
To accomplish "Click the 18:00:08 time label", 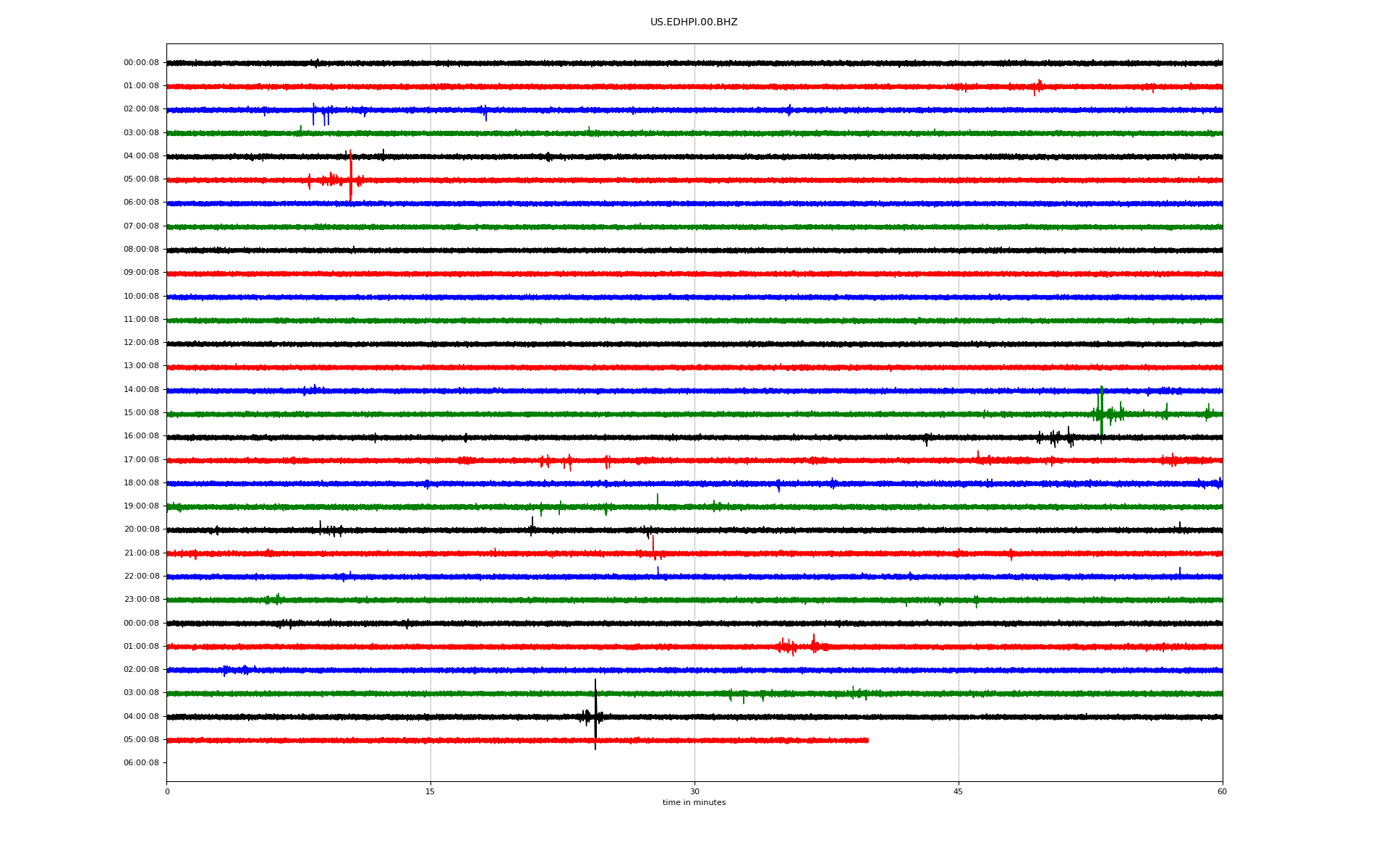I will click(x=141, y=482).
